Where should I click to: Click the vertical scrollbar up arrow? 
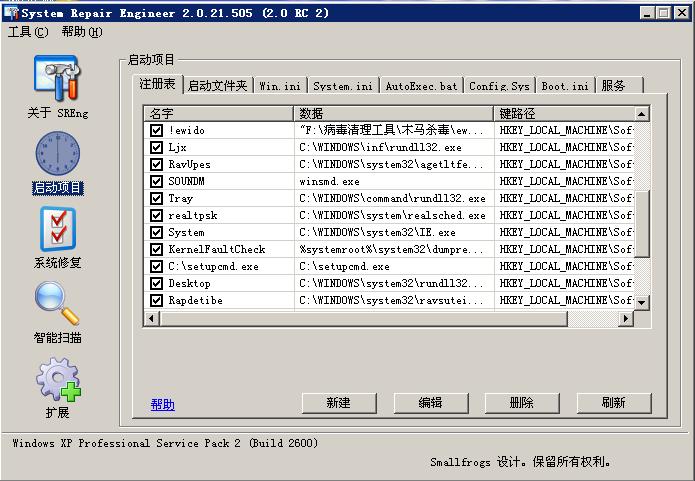(641, 114)
